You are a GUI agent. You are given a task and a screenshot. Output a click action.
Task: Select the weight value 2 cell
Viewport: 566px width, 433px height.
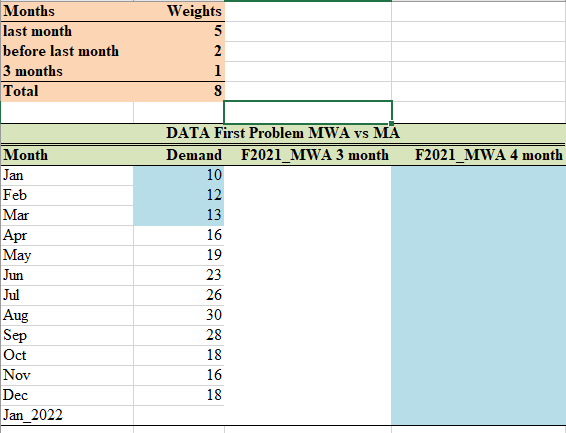[x=179, y=51]
